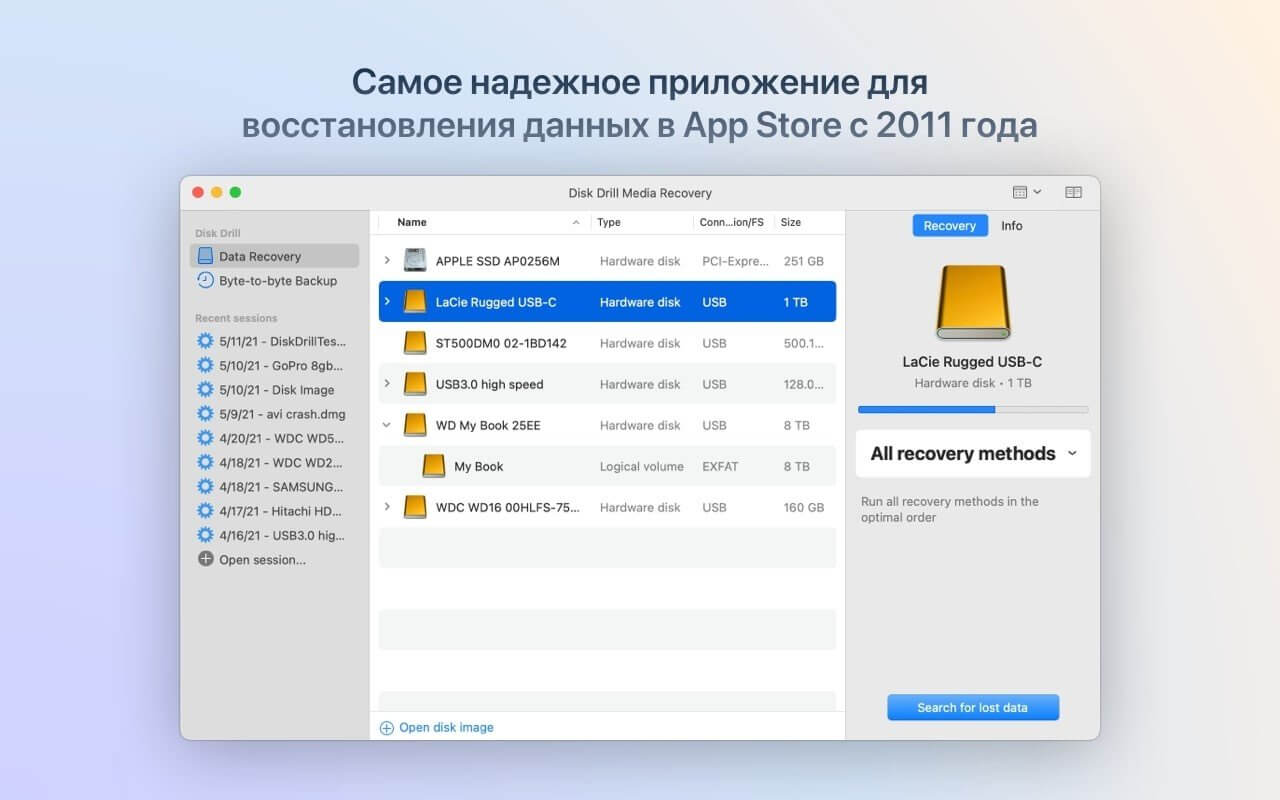Click the LaCie Rugged USB-C orange drive icon
The height and width of the screenshot is (800, 1280).
[415, 301]
